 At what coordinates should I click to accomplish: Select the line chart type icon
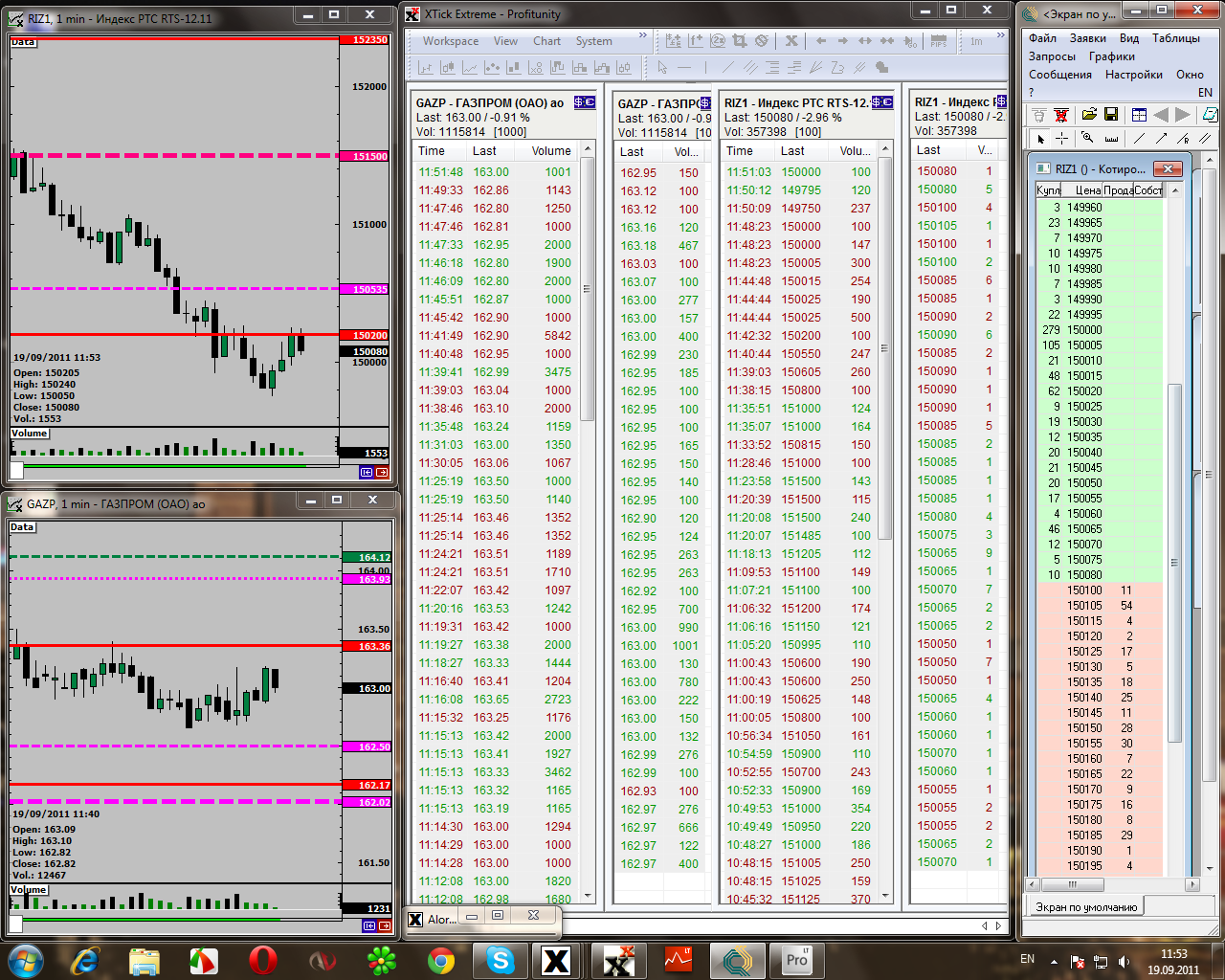469,68
